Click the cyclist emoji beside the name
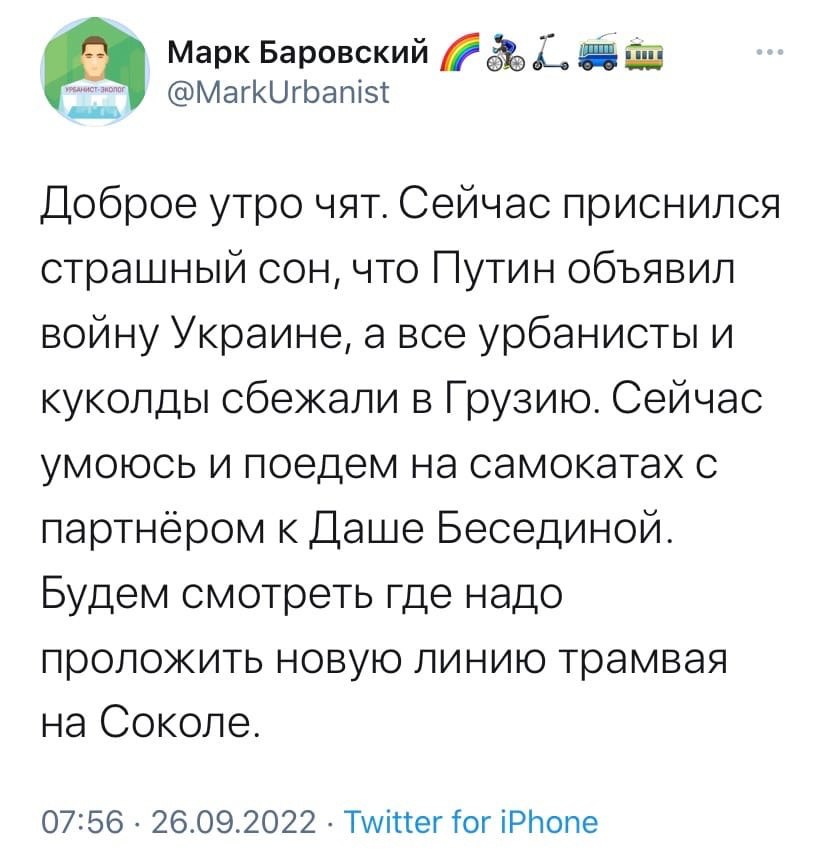The image size is (828, 868). 503,51
